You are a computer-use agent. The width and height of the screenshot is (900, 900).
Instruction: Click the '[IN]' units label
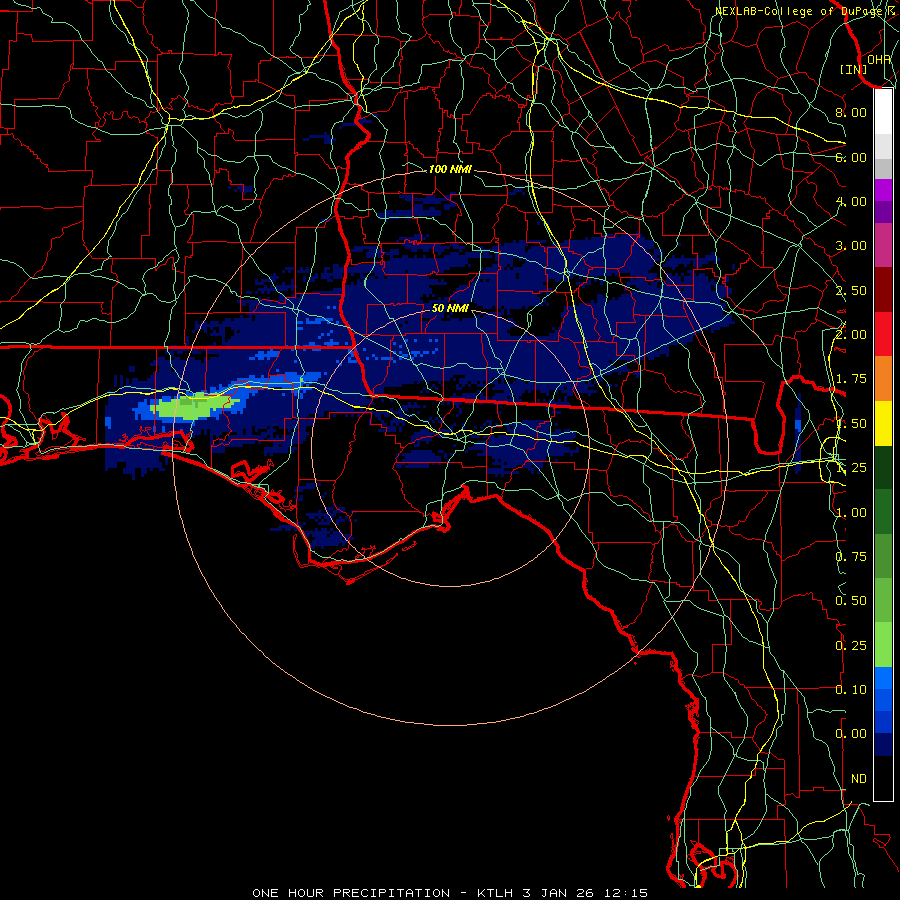854,69
